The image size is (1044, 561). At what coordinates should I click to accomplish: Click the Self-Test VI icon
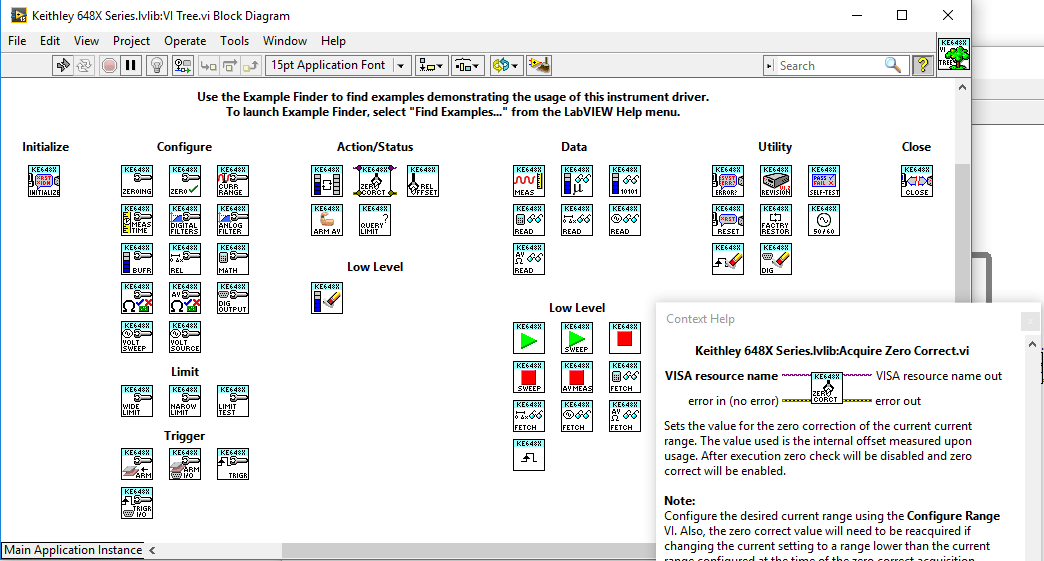click(824, 181)
